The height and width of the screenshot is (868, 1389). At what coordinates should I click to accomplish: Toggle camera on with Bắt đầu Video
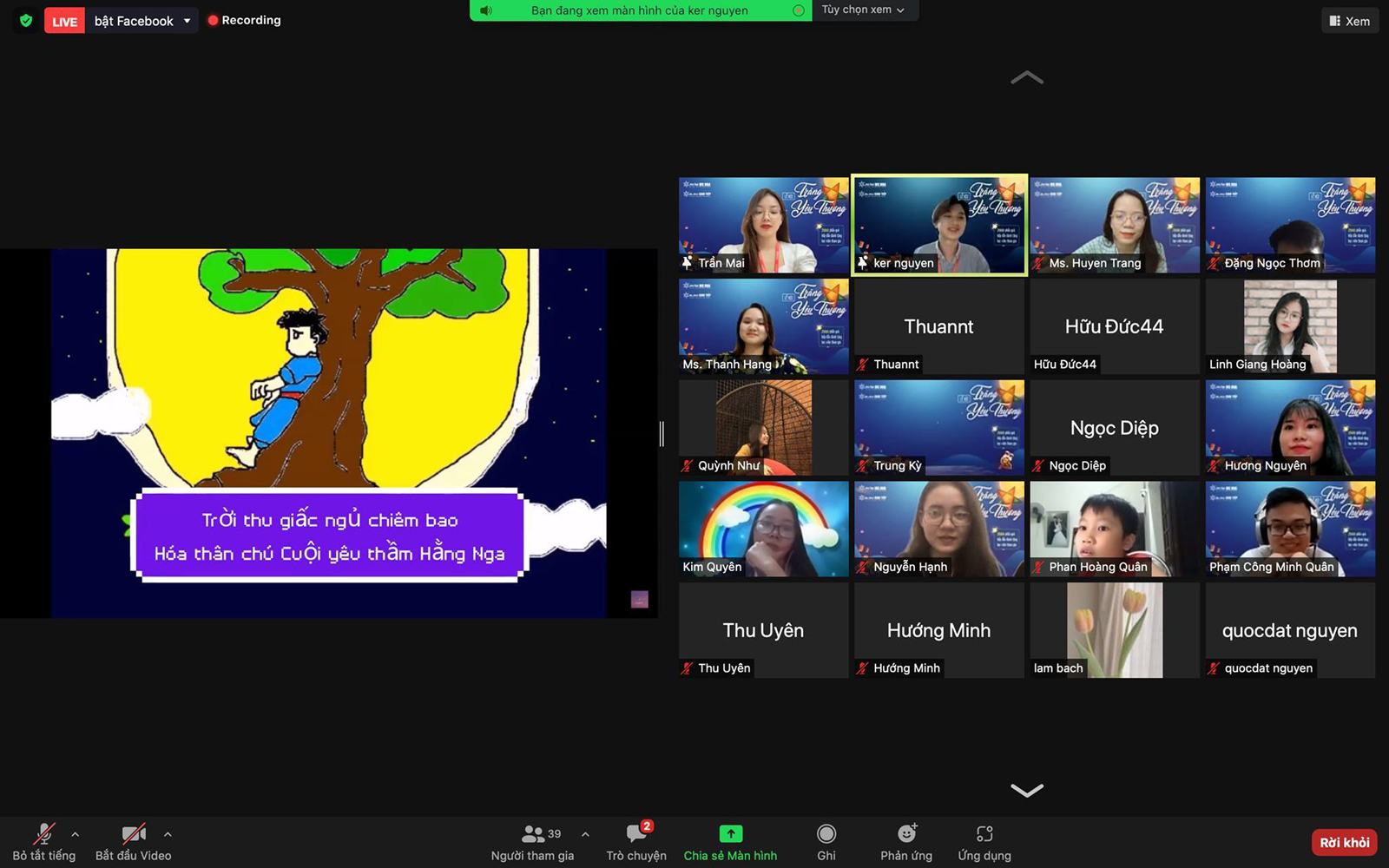point(133,834)
